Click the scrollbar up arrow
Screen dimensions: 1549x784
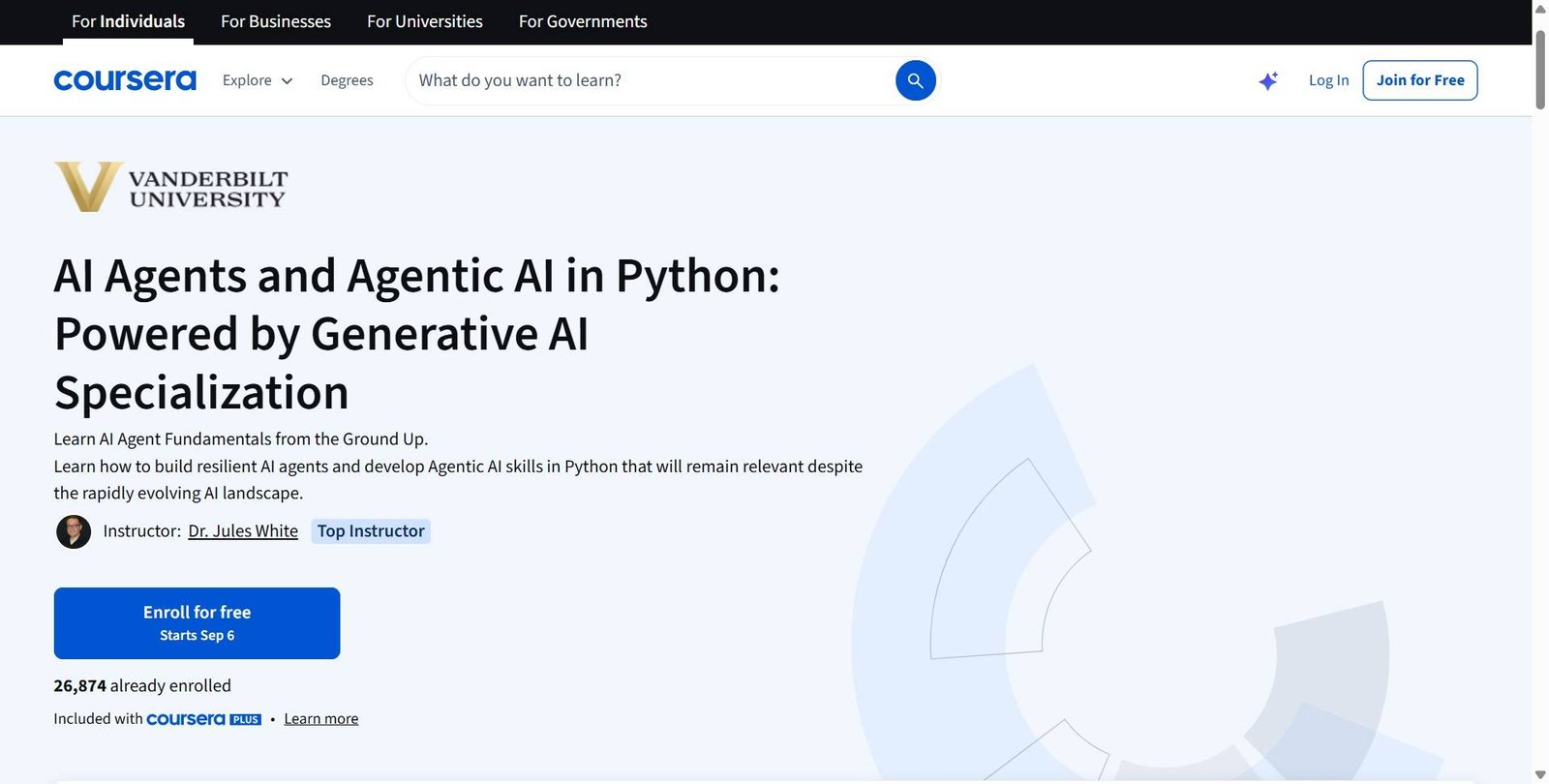click(1540, 9)
